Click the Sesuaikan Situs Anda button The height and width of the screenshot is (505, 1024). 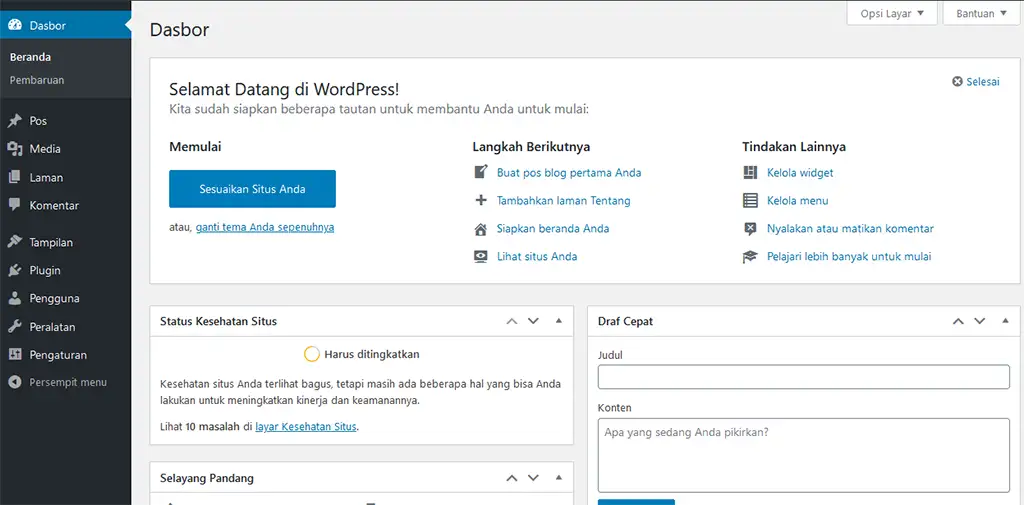tap(252, 189)
